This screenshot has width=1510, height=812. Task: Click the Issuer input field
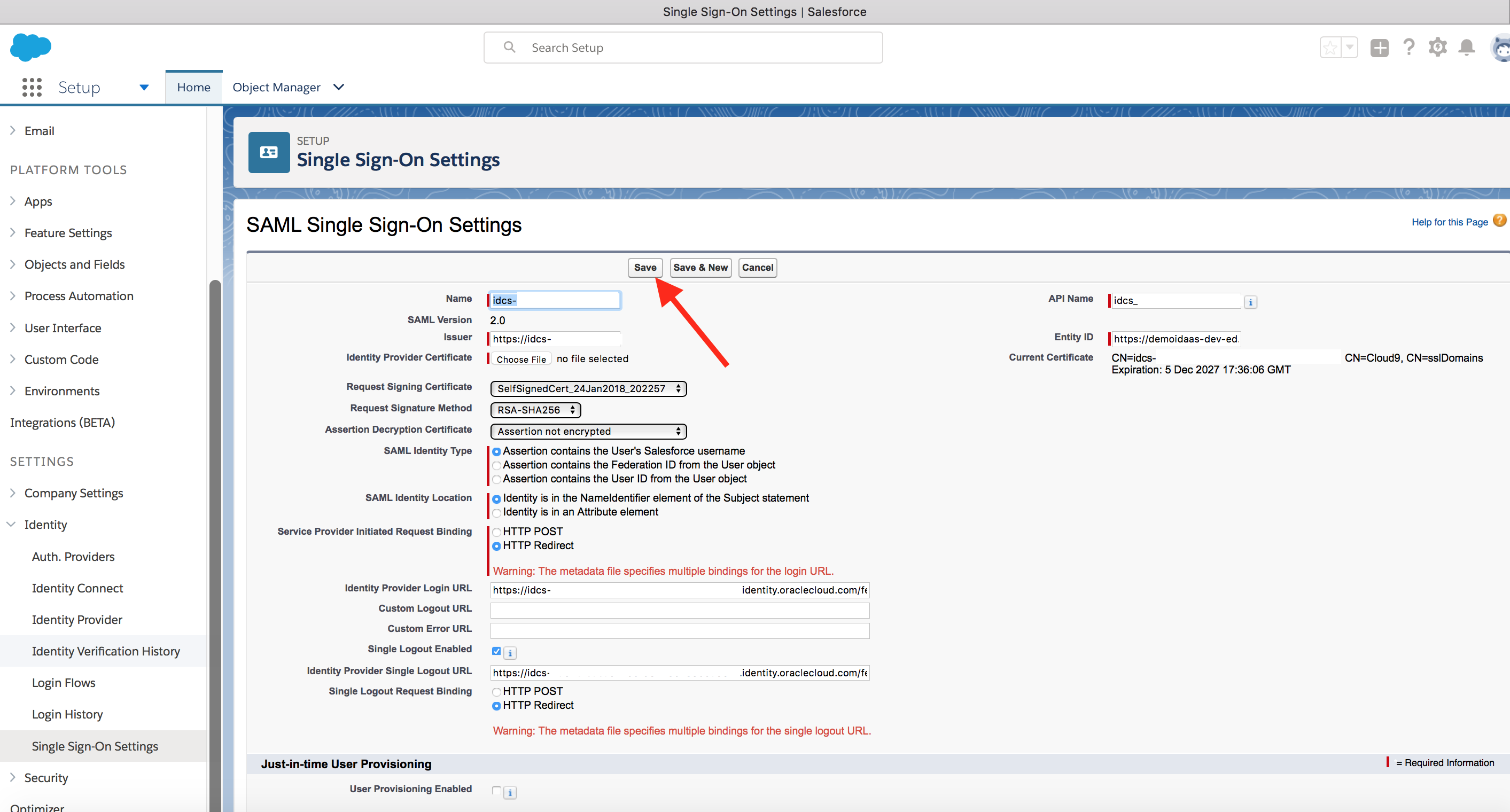click(x=555, y=339)
